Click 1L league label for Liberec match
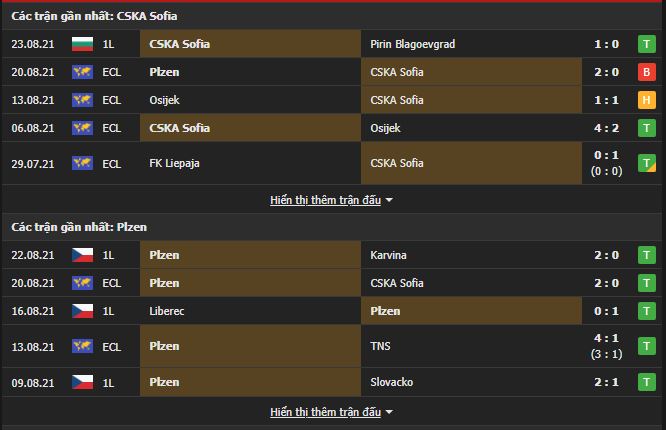 click(x=110, y=311)
